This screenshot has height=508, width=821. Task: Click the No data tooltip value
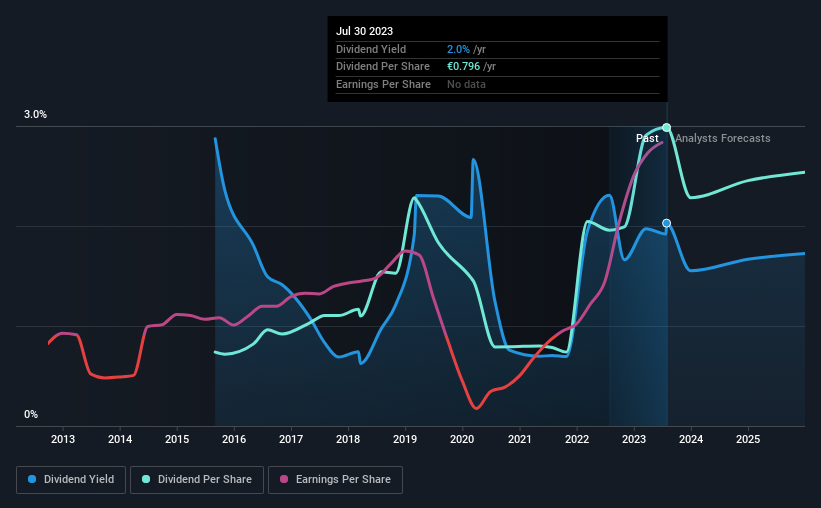[466, 84]
